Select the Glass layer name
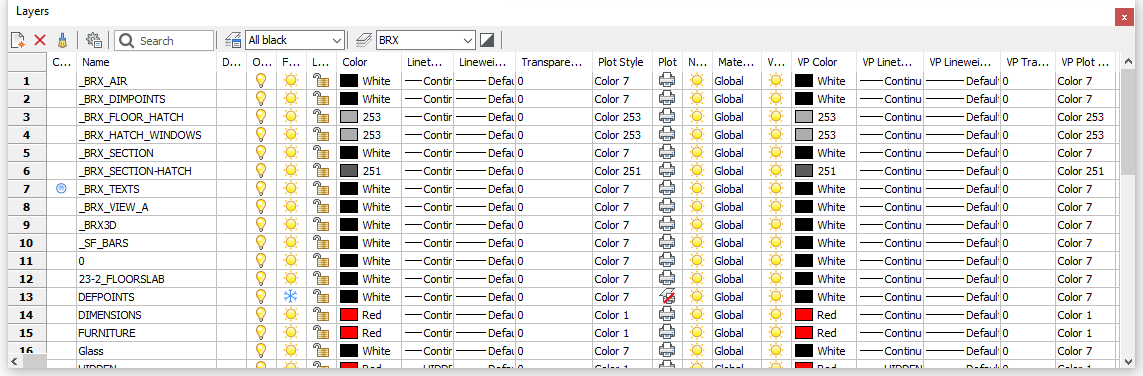The height and width of the screenshot is (376, 1143). pos(90,350)
